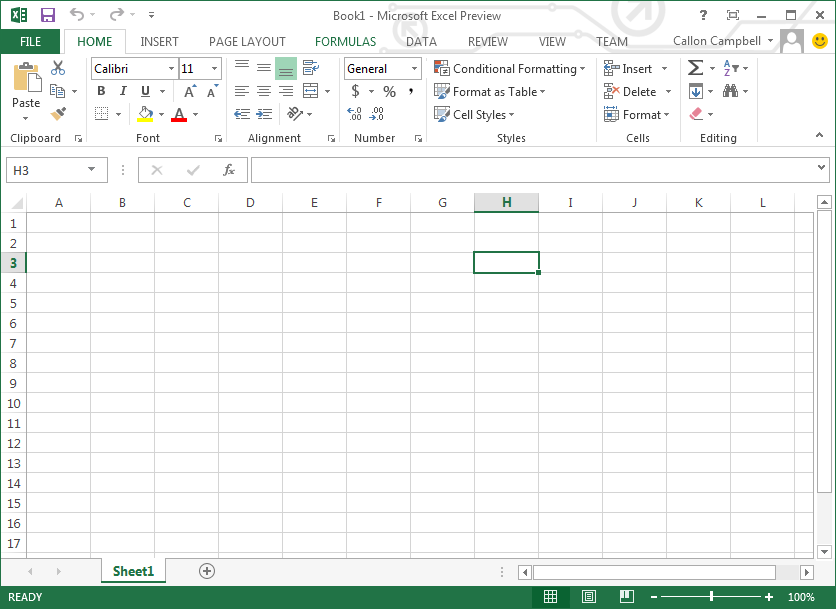Image resolution: width=836 pixels, height=609 pixels.
Task: Click the green FILE button
Action: pyautogui.click(x=30, y=42)
